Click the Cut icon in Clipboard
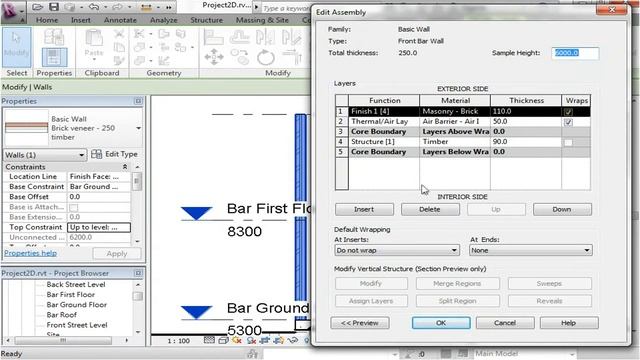Viewport: 640px width, 360px height. pos(119,34)
